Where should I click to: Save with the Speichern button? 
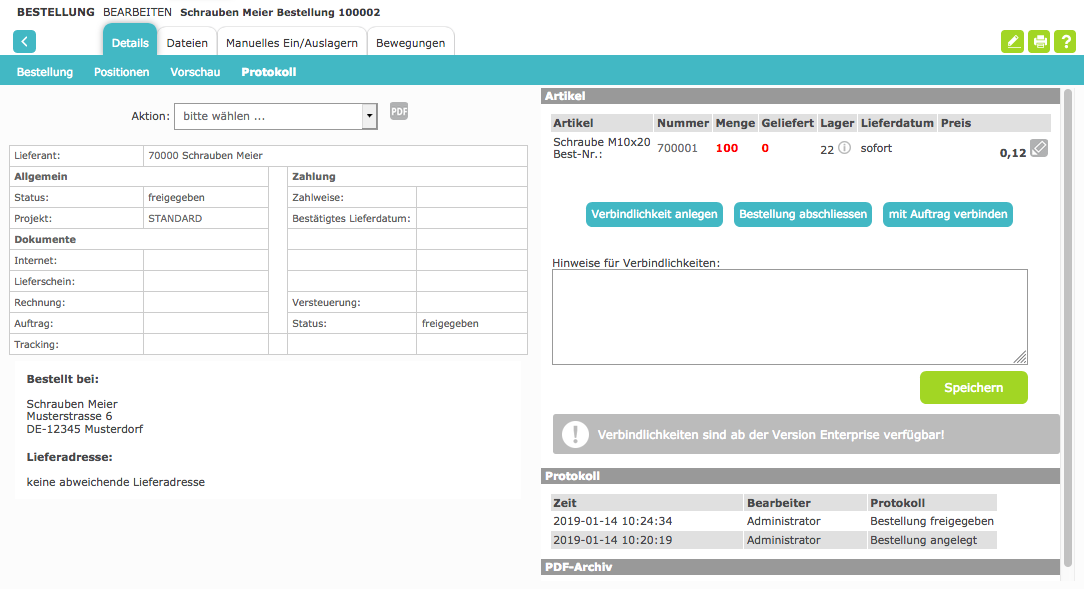(x=973, y=387)
